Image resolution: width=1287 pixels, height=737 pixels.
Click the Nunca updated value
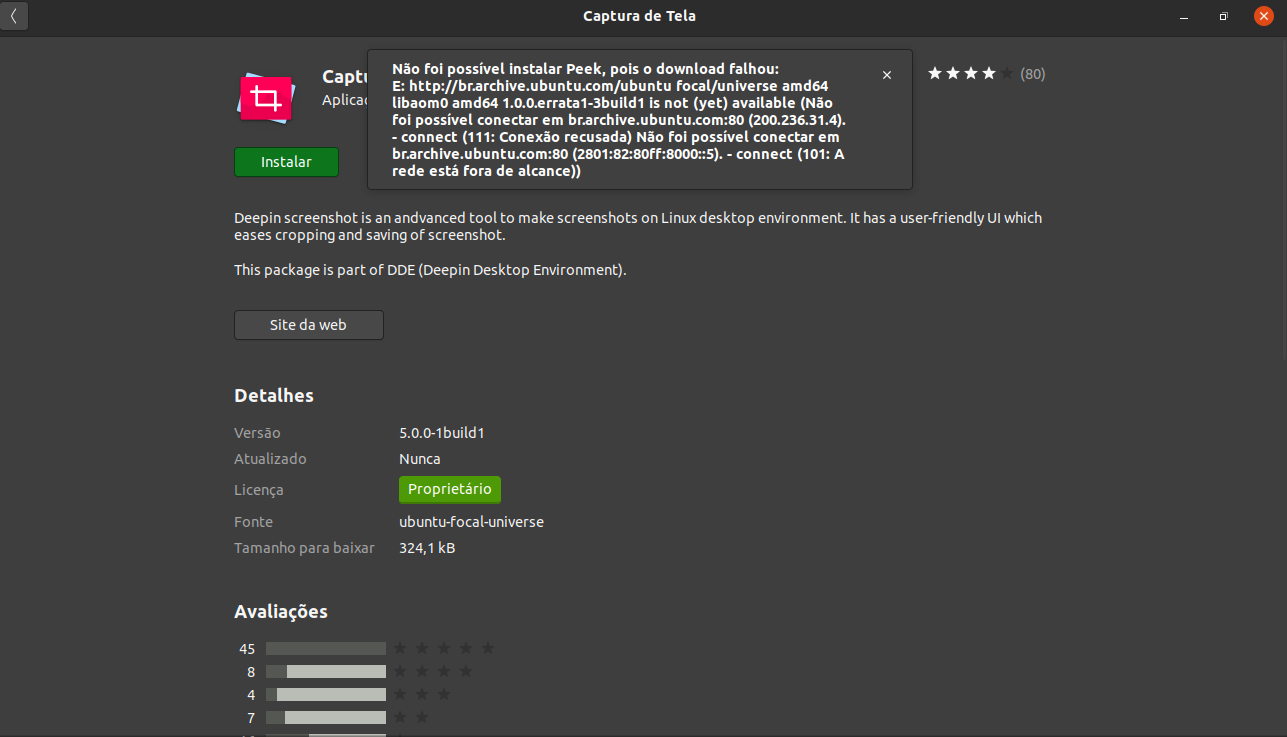click(420, 459)
